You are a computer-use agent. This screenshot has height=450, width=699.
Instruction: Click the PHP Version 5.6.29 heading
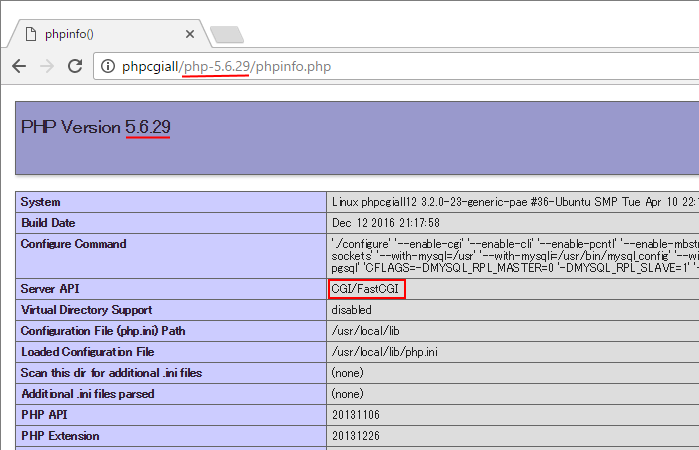(x=96, y=127)
